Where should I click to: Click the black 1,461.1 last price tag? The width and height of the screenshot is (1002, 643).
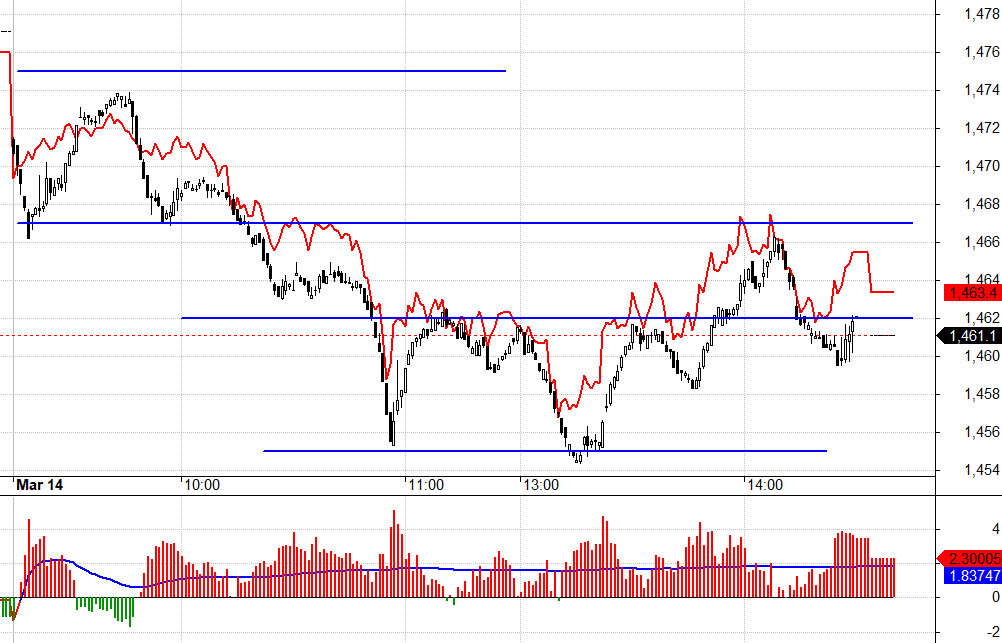[972, 335]
